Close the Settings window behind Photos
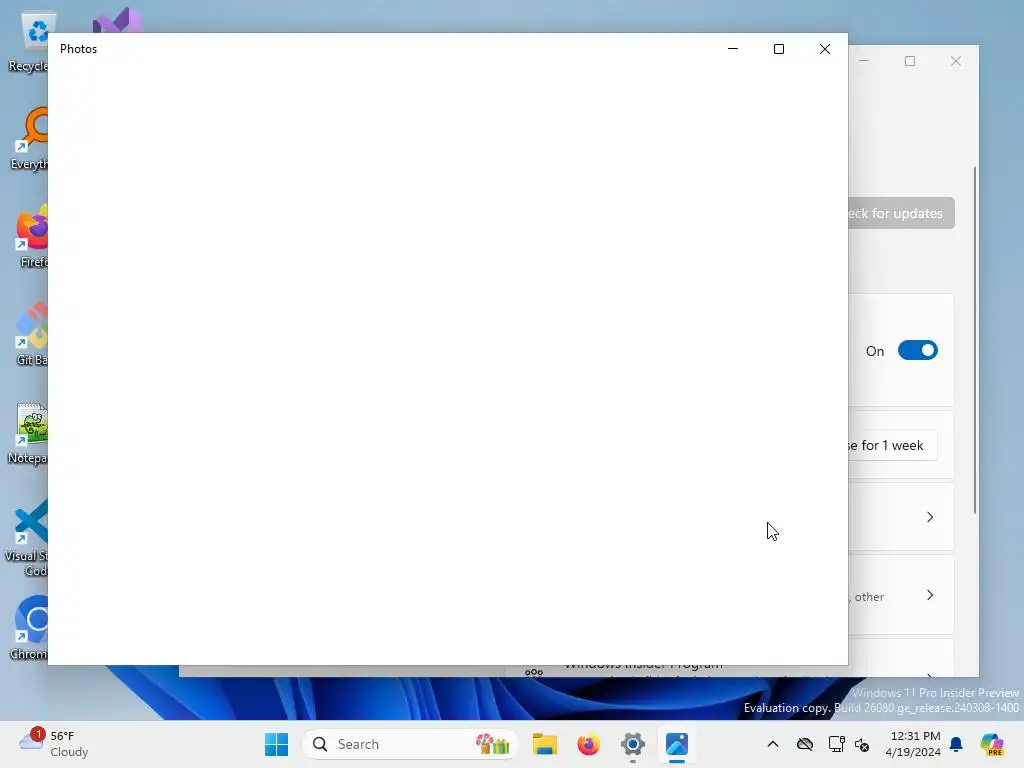Screen dimensions: 1024x768 pos(956,61)
